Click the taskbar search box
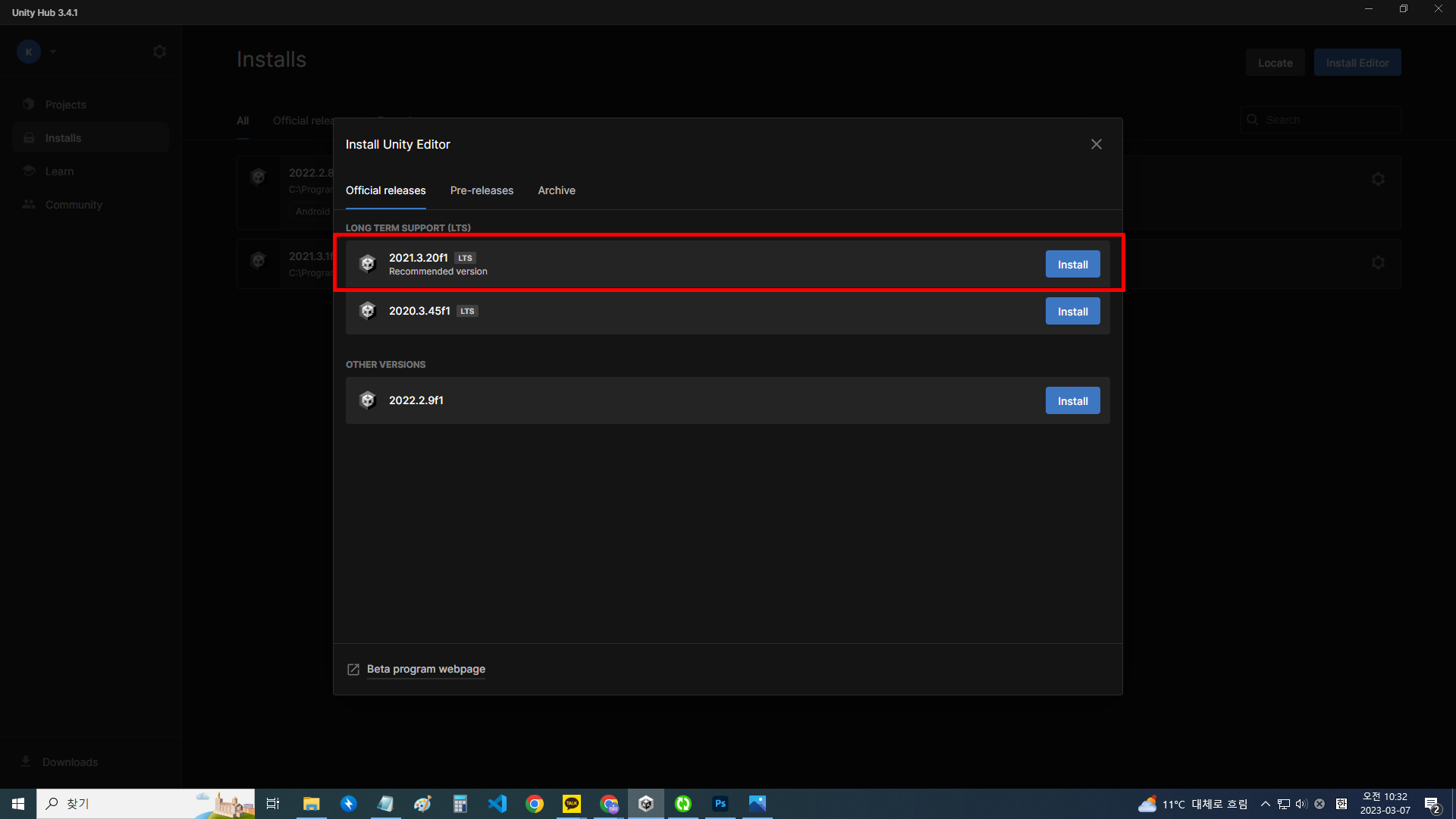Viewport: 1456px width, 819px height. pyautogui.click(x=146, y=804)
